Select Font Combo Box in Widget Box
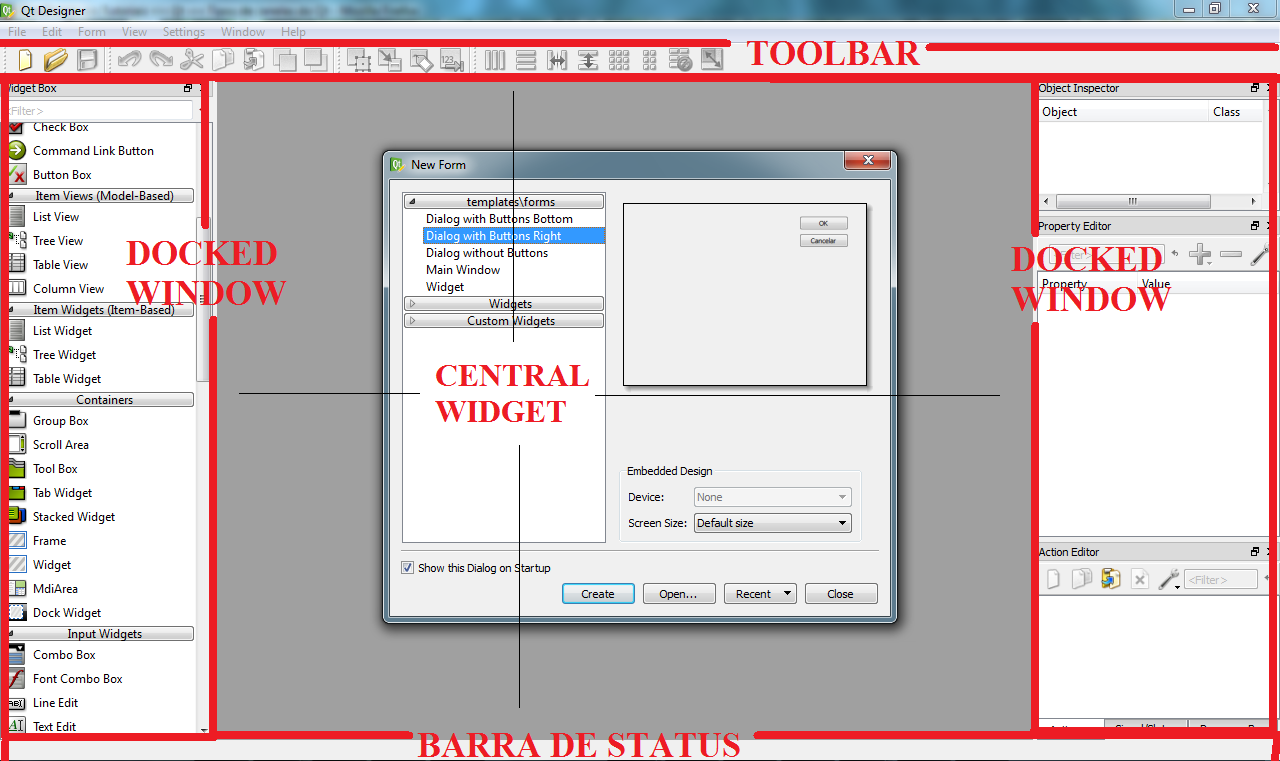The height and width of the screenshot is (761, 1280). 78,679
